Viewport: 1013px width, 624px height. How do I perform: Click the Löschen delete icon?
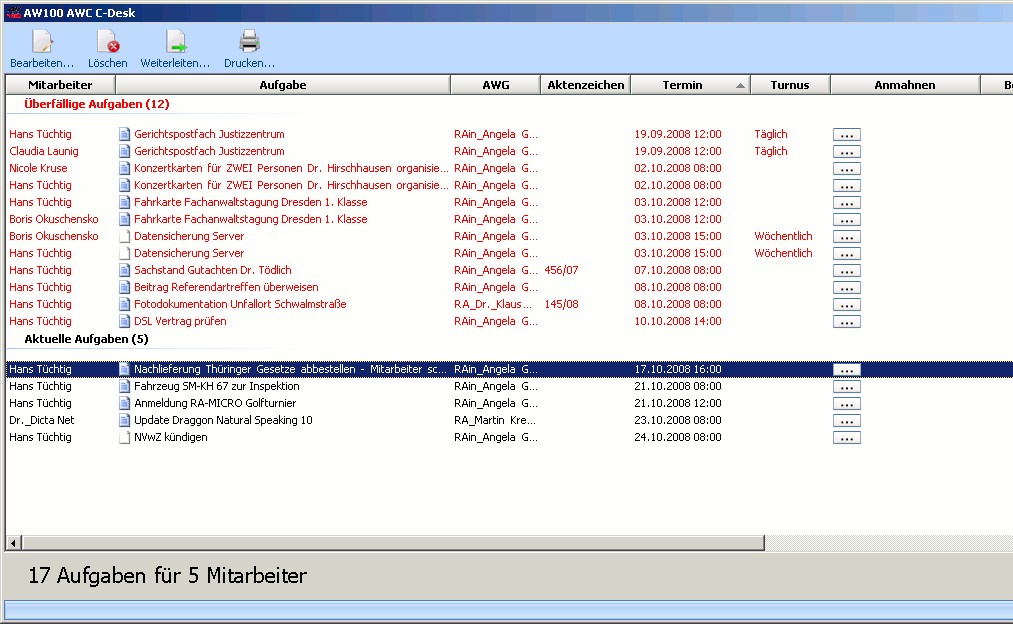point(108,42)
